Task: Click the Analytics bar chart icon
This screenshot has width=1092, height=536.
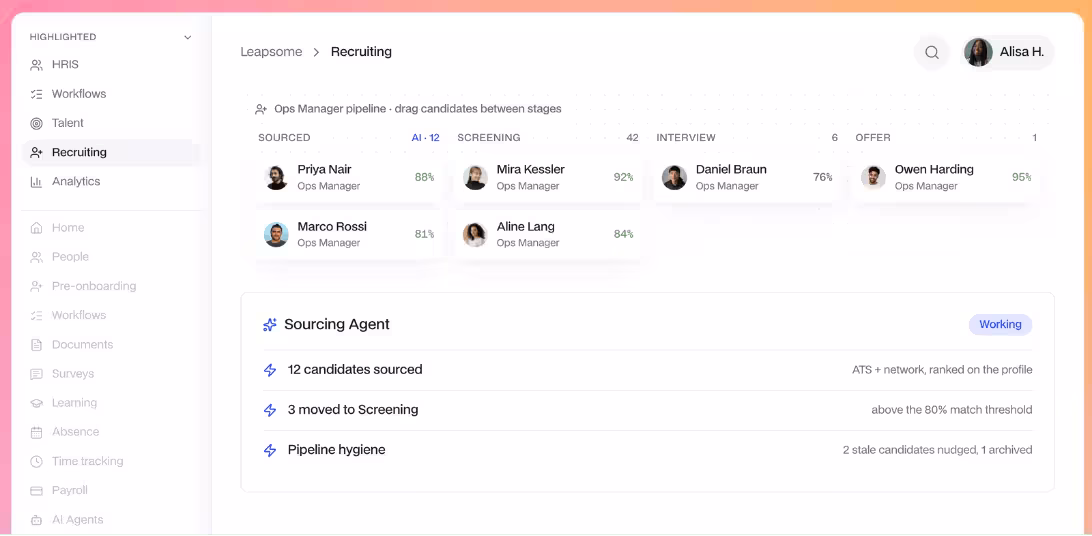Action: click(37, 182)
